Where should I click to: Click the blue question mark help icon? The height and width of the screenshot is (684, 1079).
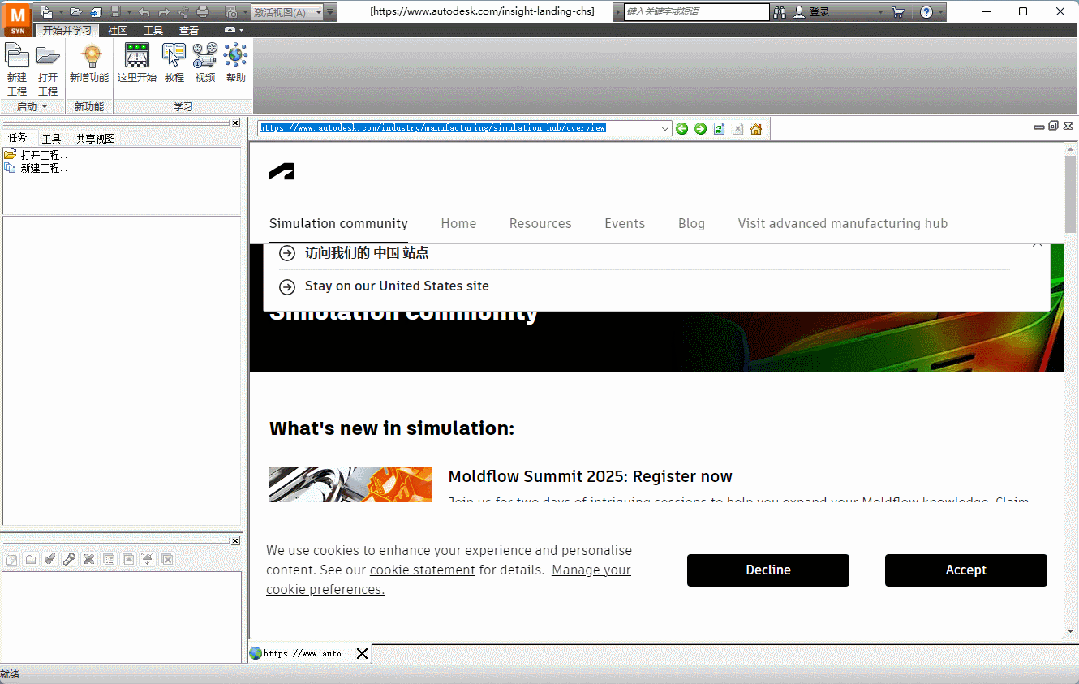(x=926, y=12)
